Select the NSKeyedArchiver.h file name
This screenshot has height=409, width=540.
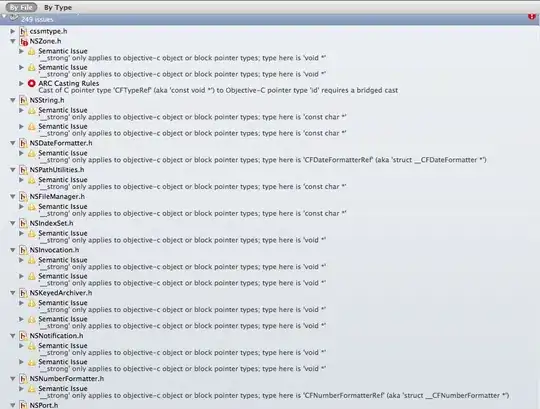click(61, 293)
